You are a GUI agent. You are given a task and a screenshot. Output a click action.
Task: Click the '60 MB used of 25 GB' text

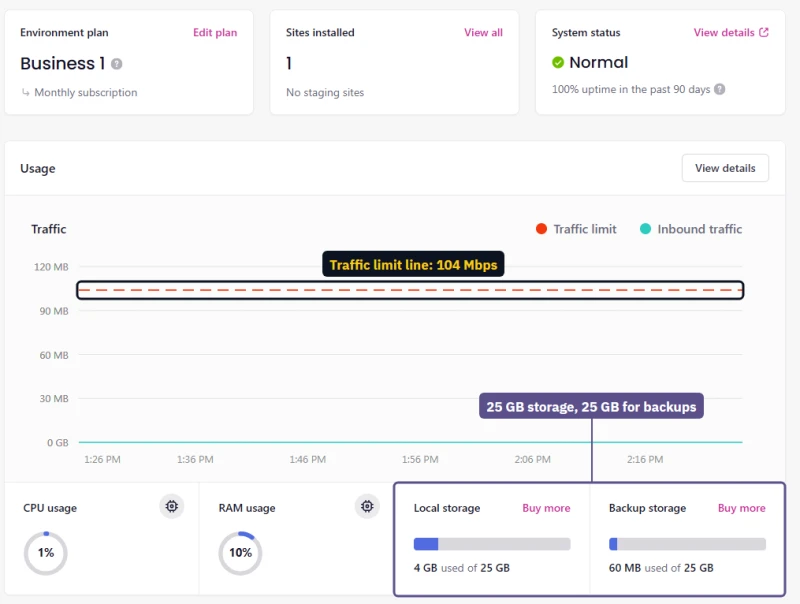click(x=661, y=568)
